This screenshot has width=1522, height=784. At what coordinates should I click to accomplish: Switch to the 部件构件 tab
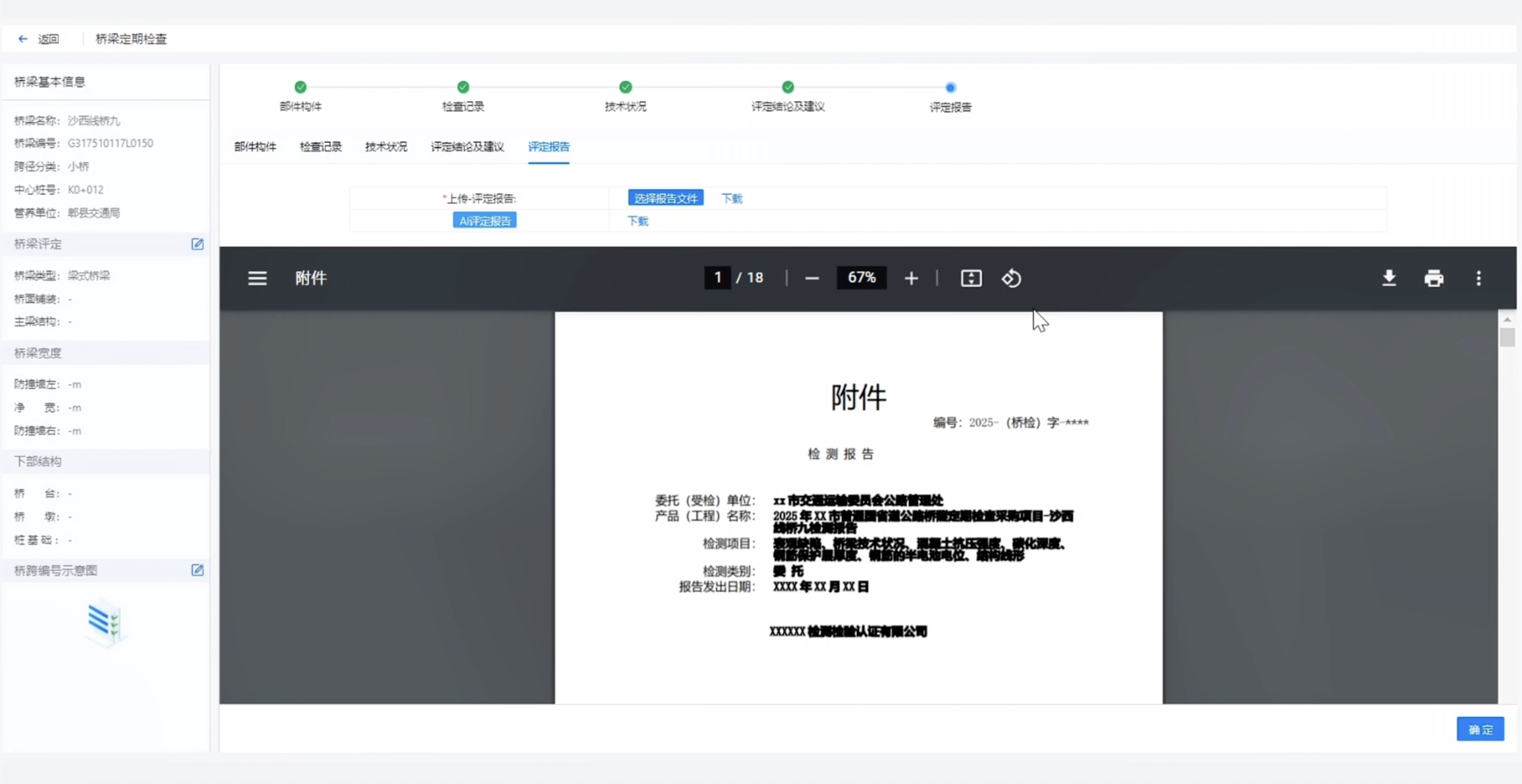point(255,147)
